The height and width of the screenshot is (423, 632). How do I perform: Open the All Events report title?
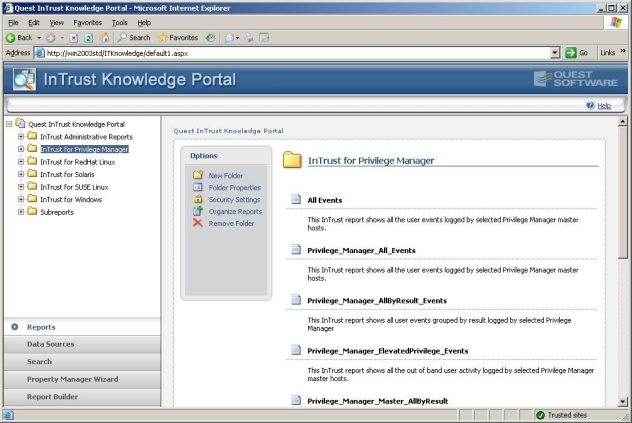tap(325, 200)
